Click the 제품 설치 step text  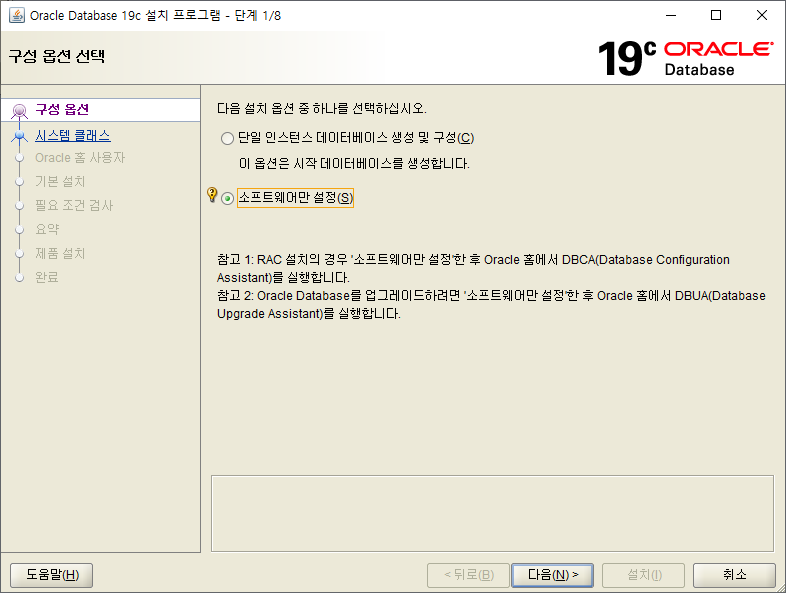60,253
